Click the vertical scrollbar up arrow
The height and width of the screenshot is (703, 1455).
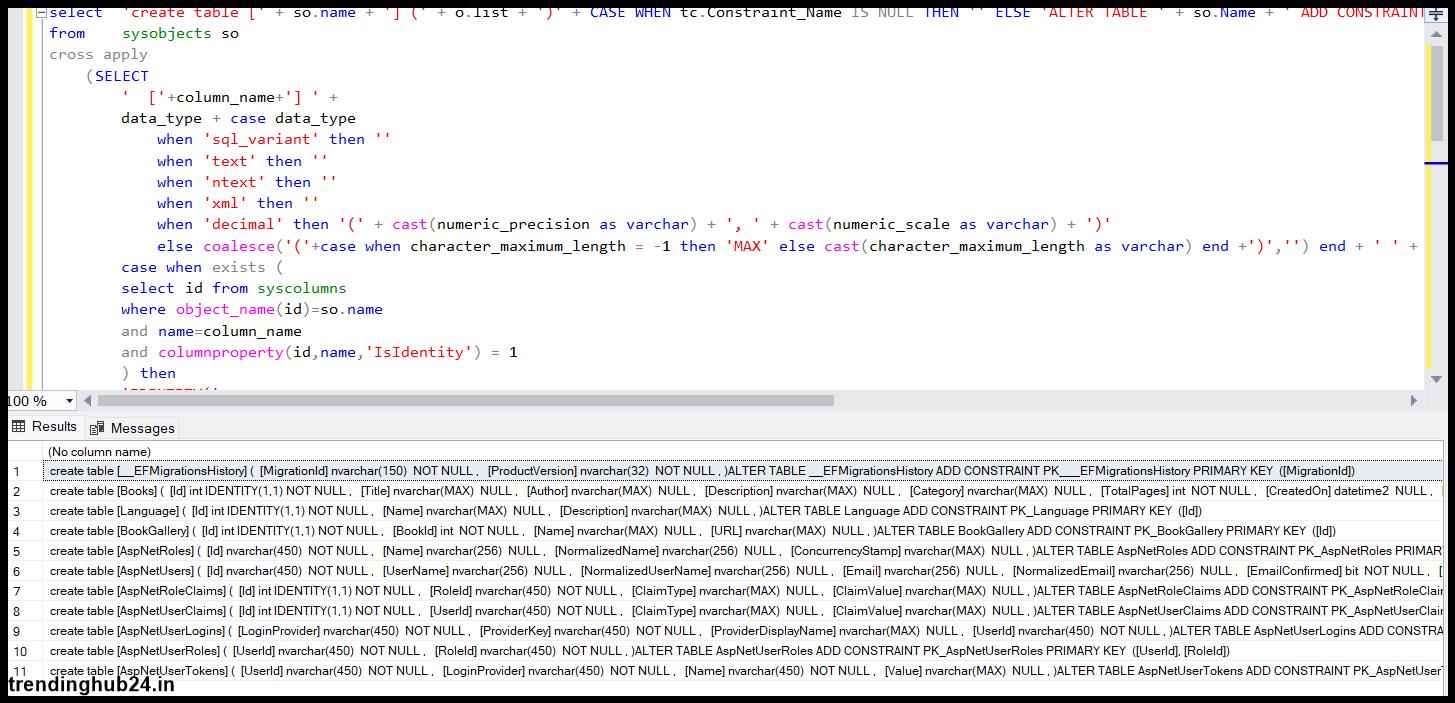tap(1436, 30)
